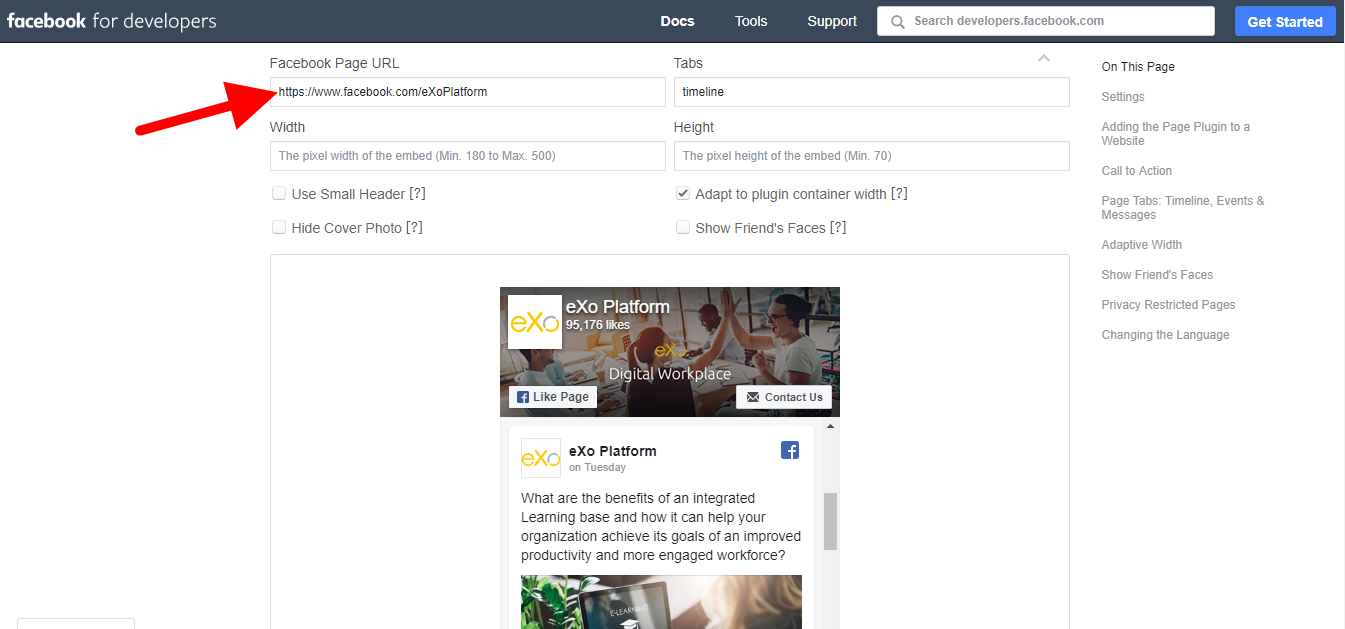Go to Settings section link
The width and height of the screenshot is (1345, 629).
click(x=1123, y=97)
